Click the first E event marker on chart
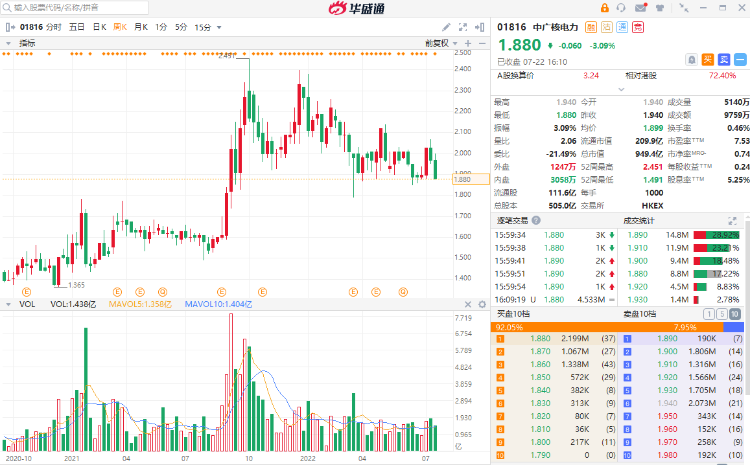Image resolution: width=750 pixels, height=465 pixels. pyautogui.click(x=26, y=292)
